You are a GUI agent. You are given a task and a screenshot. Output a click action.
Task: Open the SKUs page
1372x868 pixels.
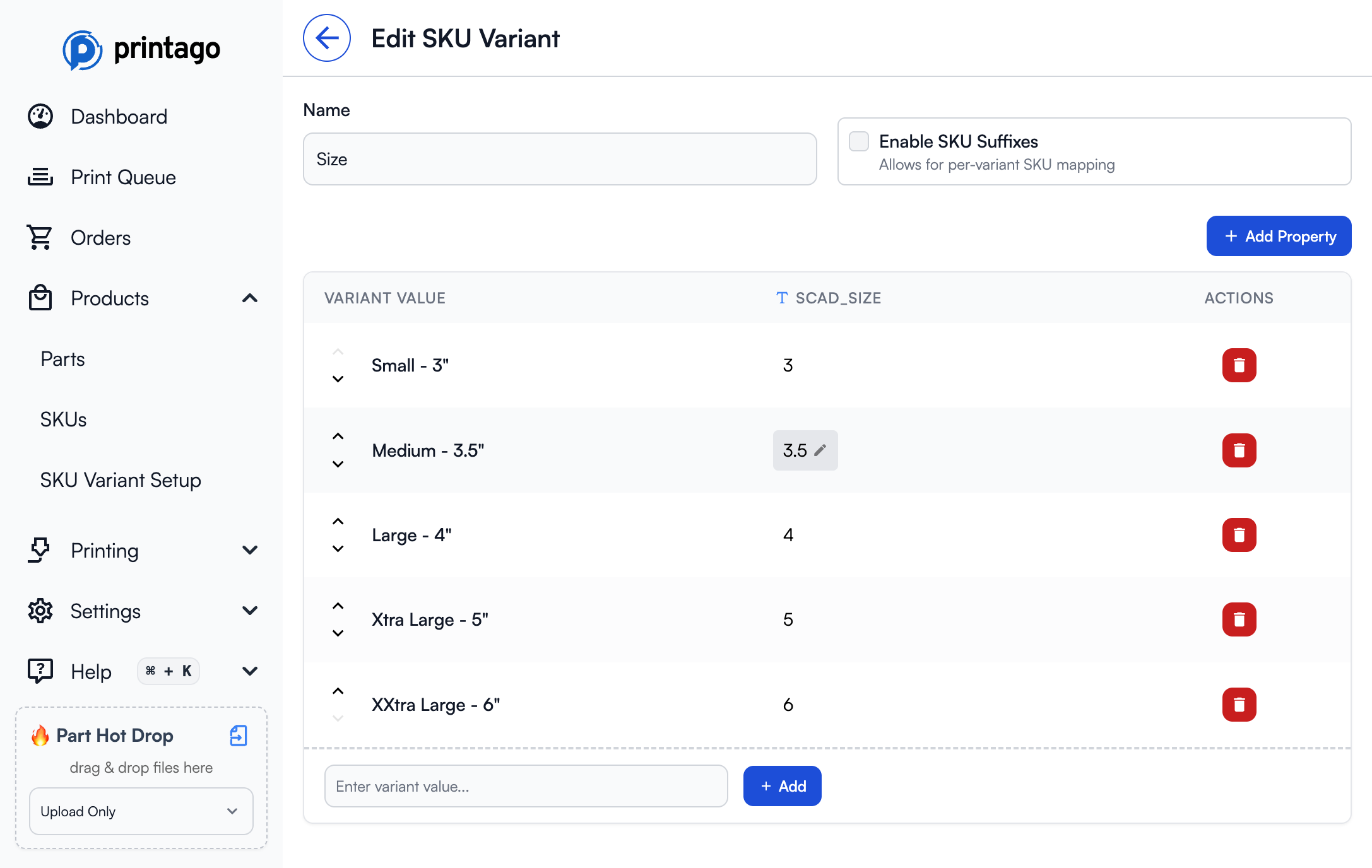tap(62, 419)
